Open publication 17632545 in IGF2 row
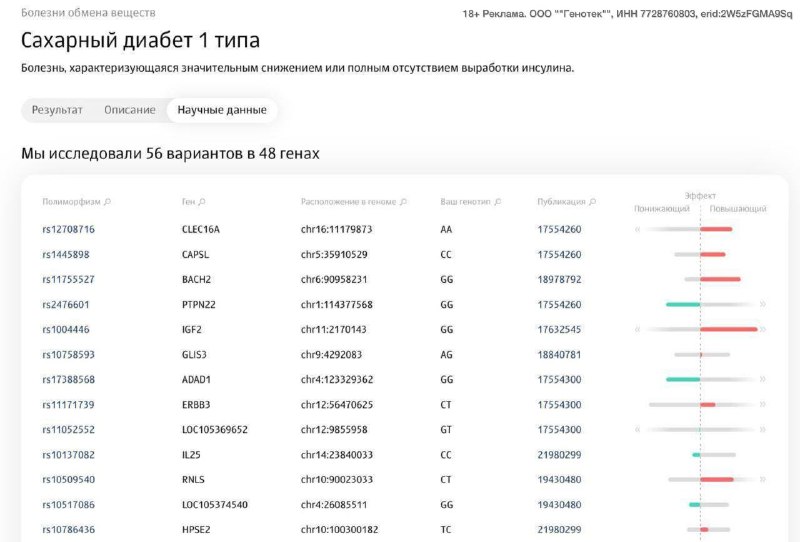This screenshot has height=542, width=800. point(559,330)
